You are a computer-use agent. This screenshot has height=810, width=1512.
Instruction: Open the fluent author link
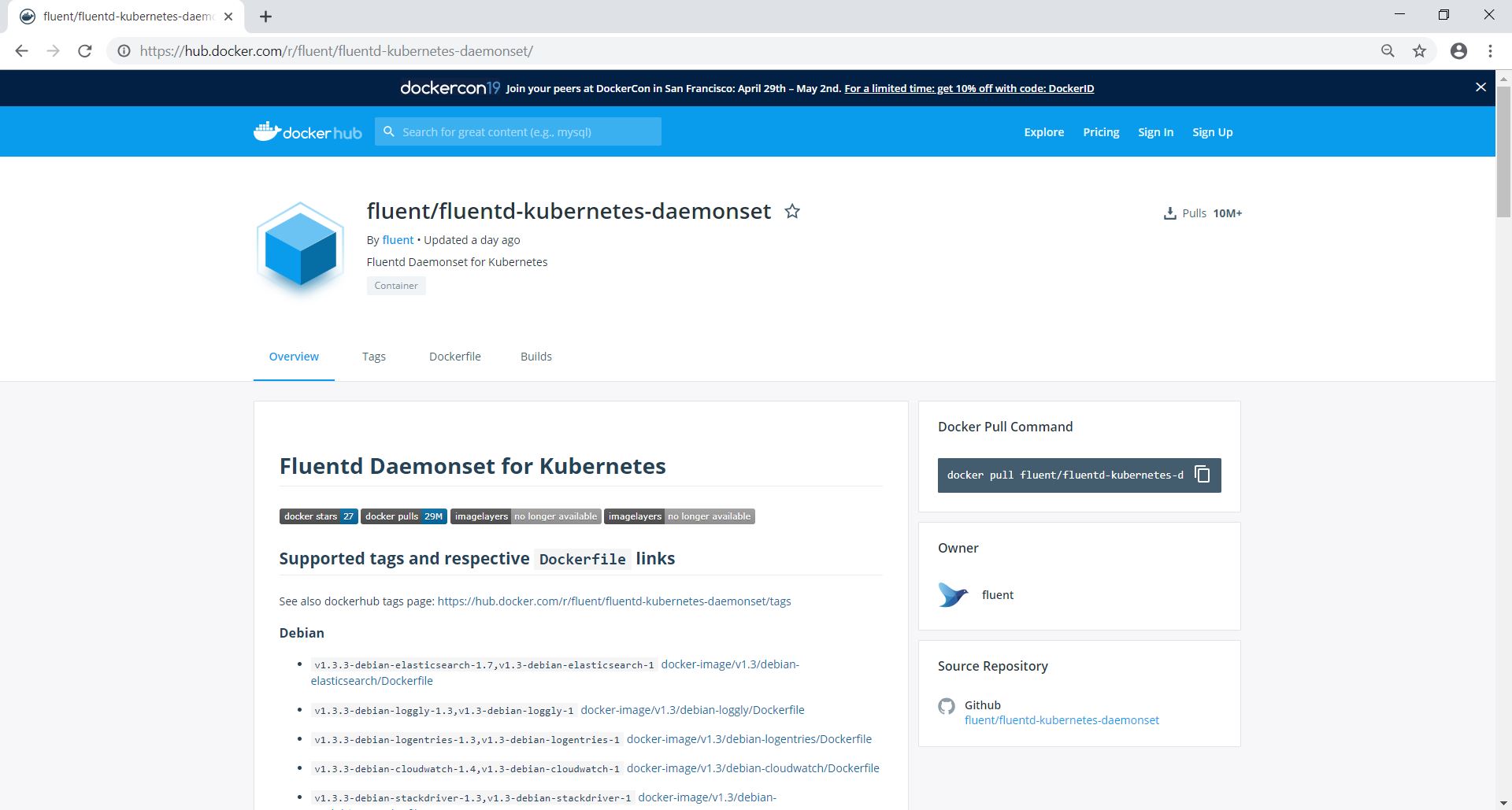(x=398, y=240)
